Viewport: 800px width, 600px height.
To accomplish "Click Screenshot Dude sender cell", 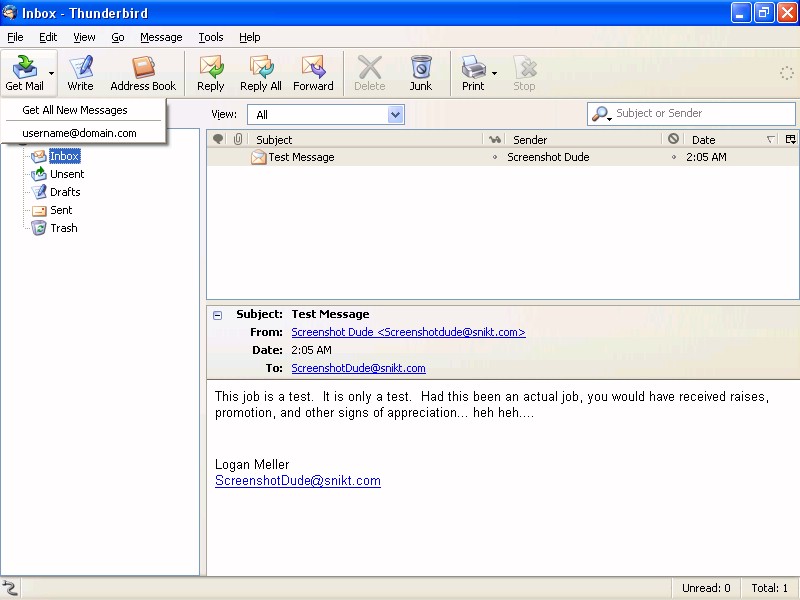I will 548,157.
